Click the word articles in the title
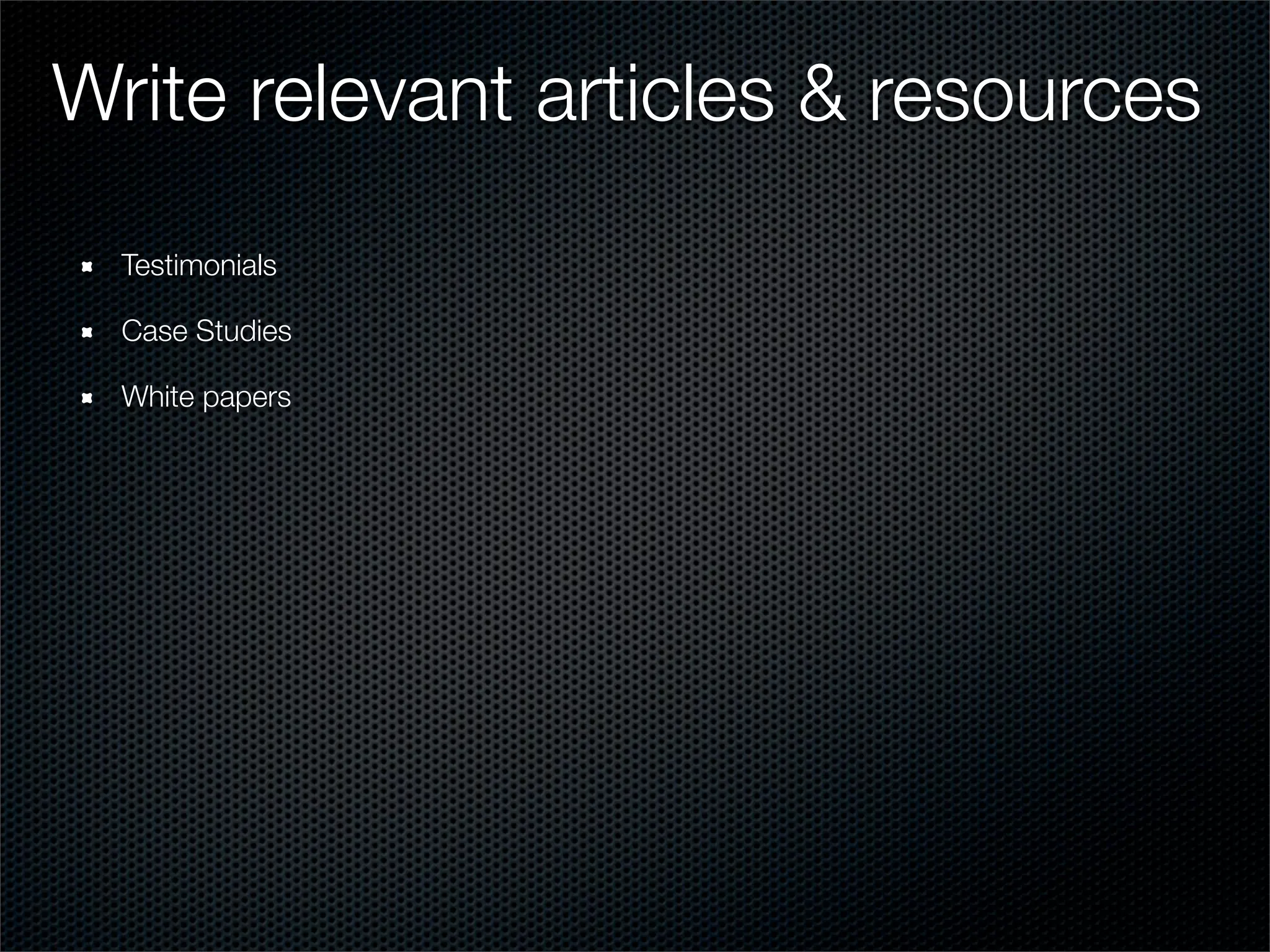The width and height of the screenshot is (1270, 952). point(655,95)
